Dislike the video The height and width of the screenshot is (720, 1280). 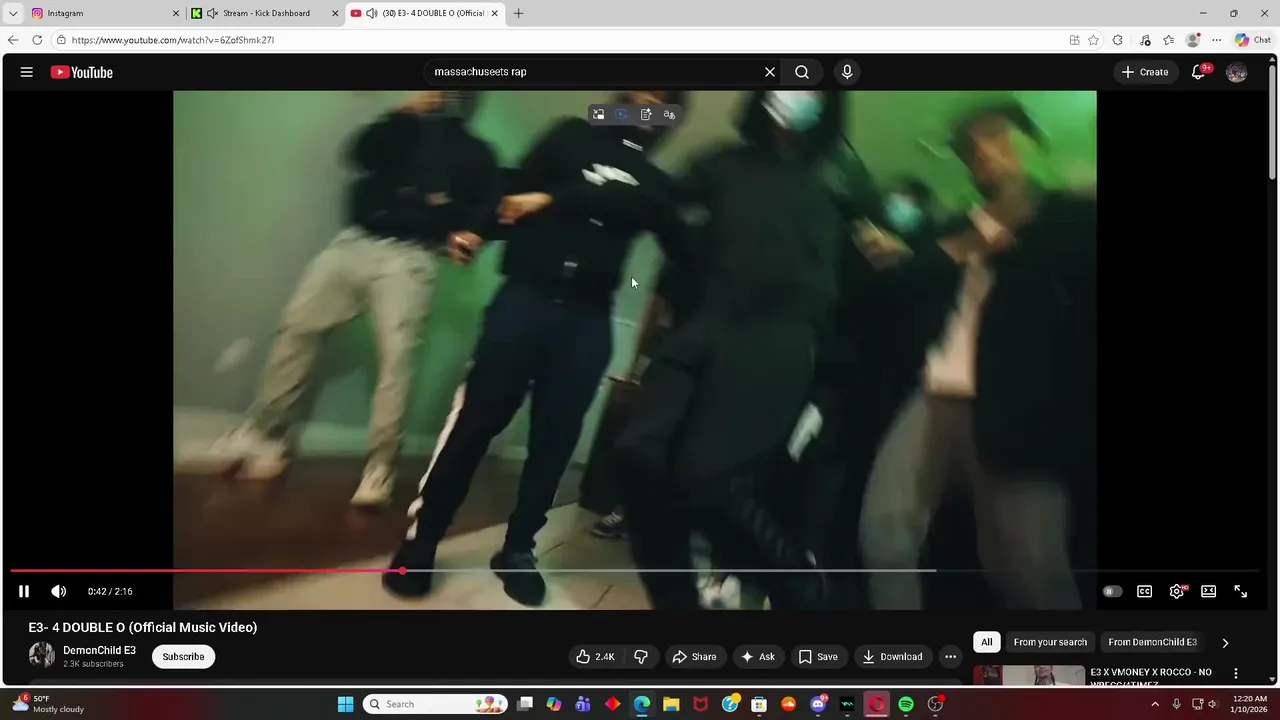click(641, 657)
